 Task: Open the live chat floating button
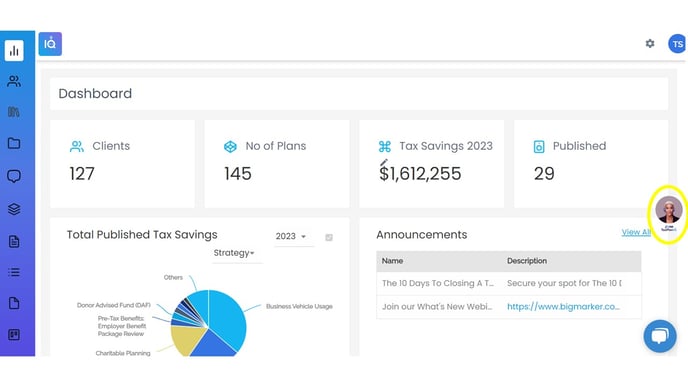click(x=660, y=336)
